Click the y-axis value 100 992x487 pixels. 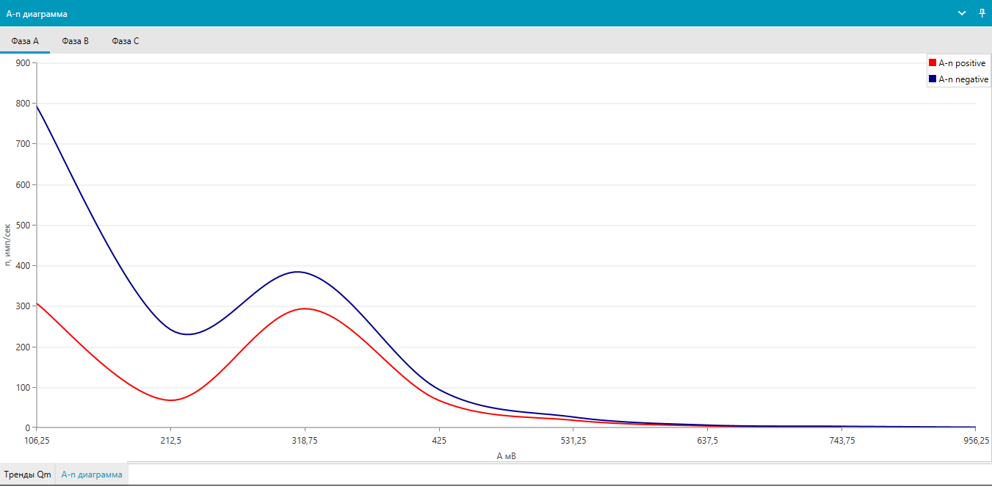[23, 387]
